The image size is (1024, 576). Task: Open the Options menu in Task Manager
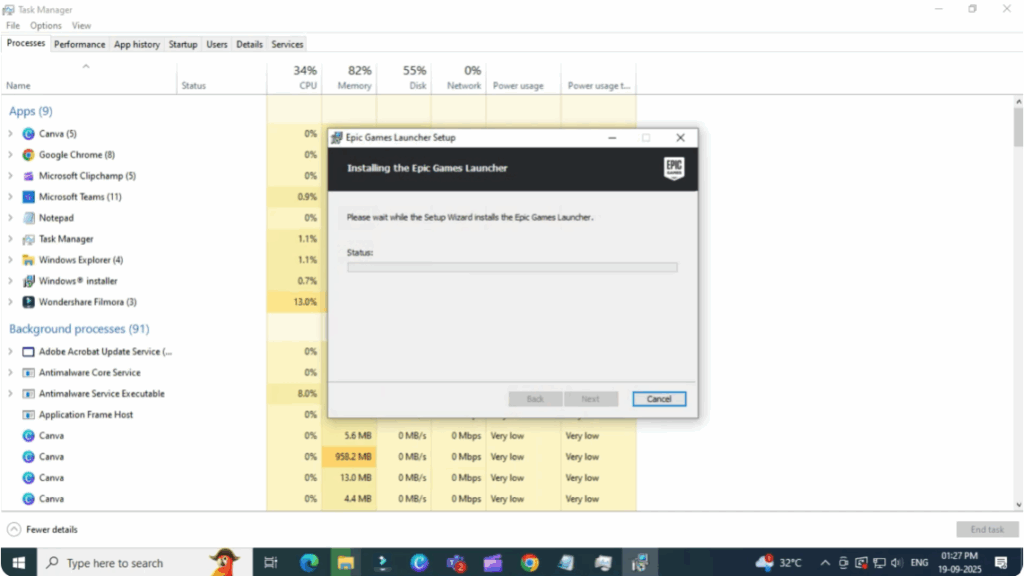click(x=45, y=25)
